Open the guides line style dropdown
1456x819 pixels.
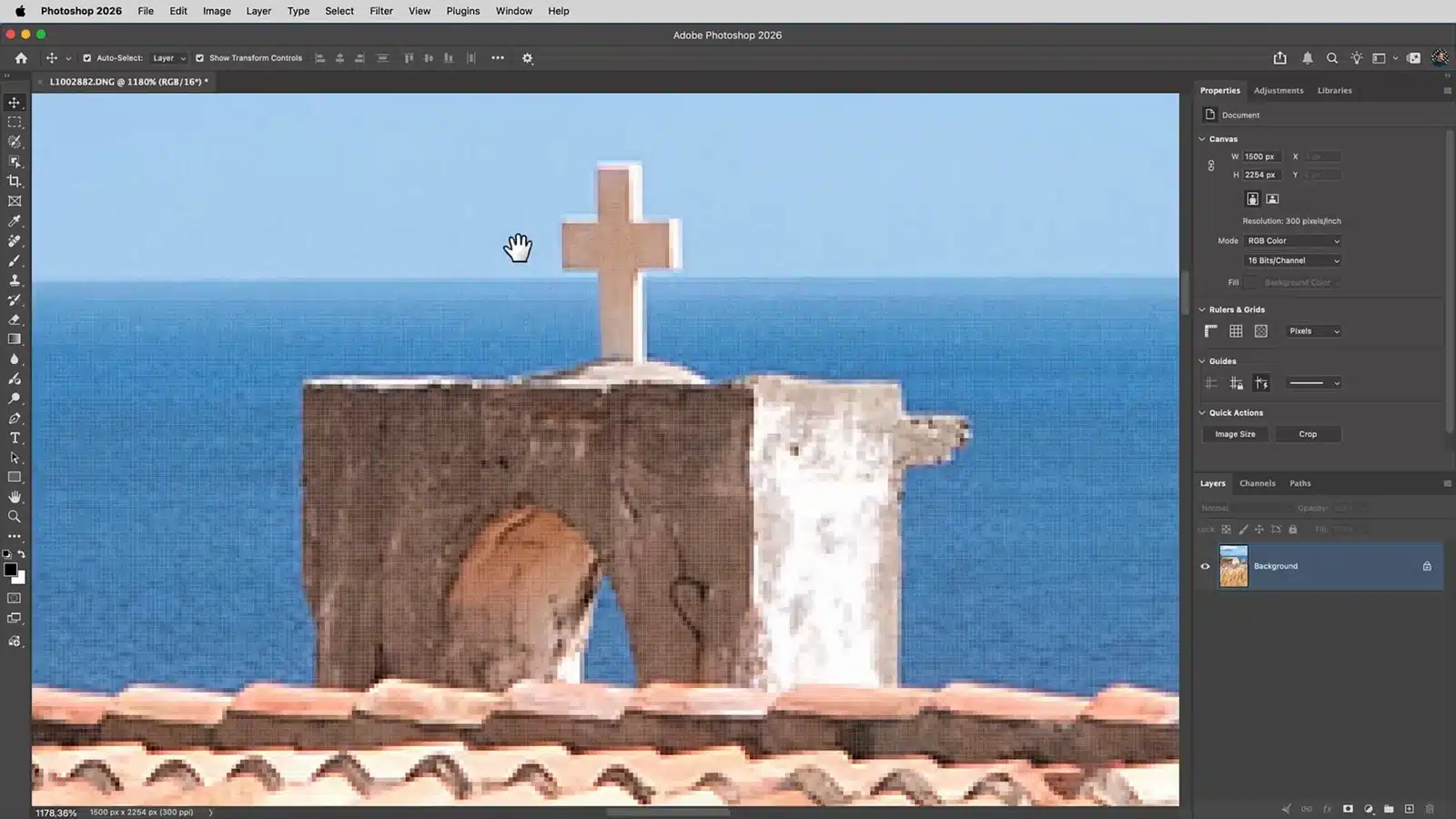pyautogui.click(x=1314, y=383)
